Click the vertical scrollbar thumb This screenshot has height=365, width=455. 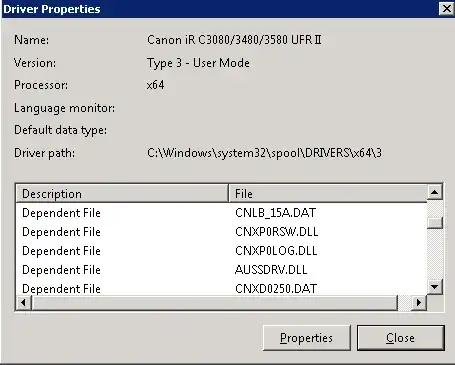point(435,223)
